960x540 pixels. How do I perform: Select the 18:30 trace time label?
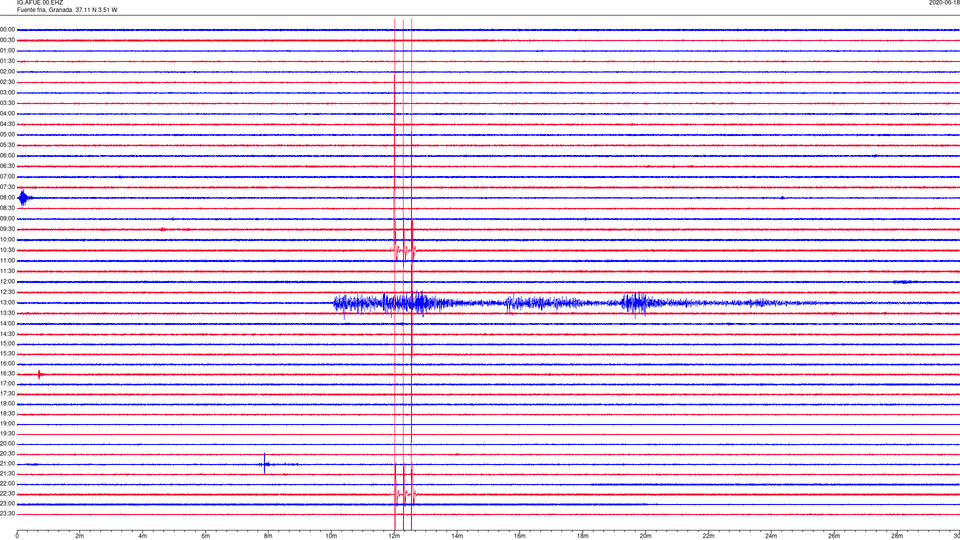click(x=7, y=414)
